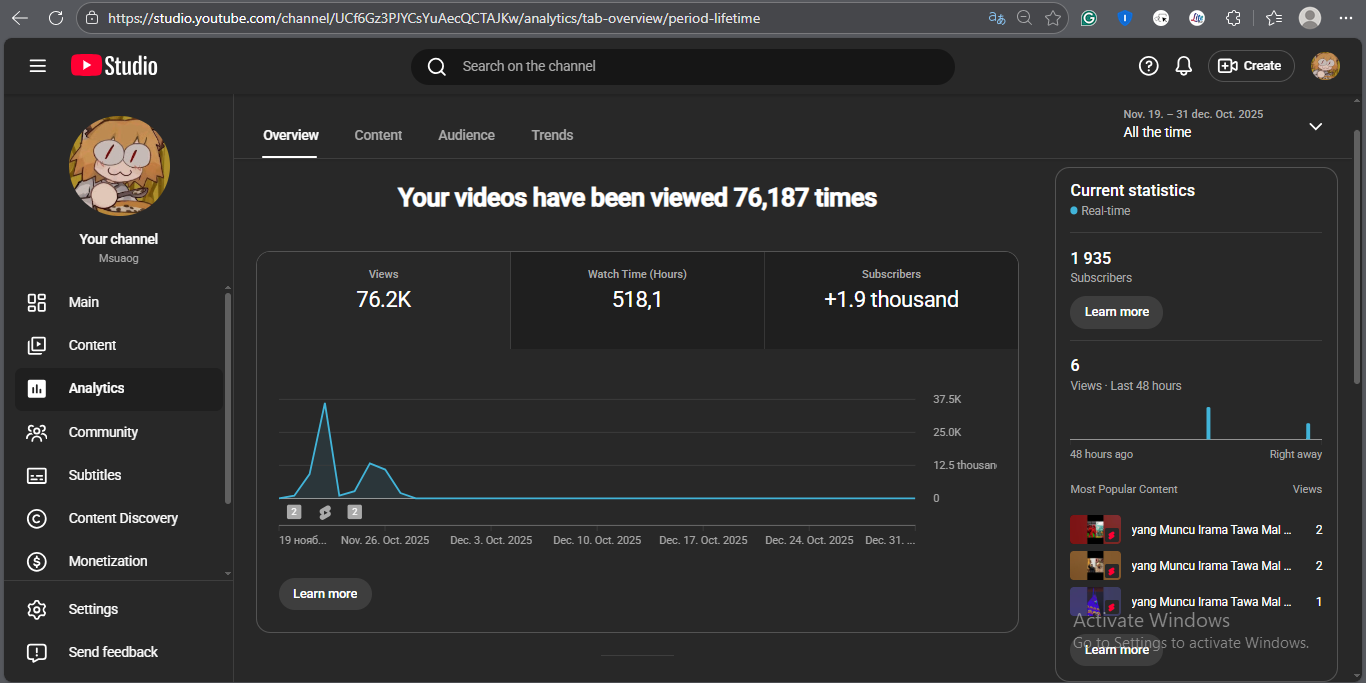Open the account avatar menu in Studio
The width and height of the screenshot is (1366, 683).
point(1324,66)
